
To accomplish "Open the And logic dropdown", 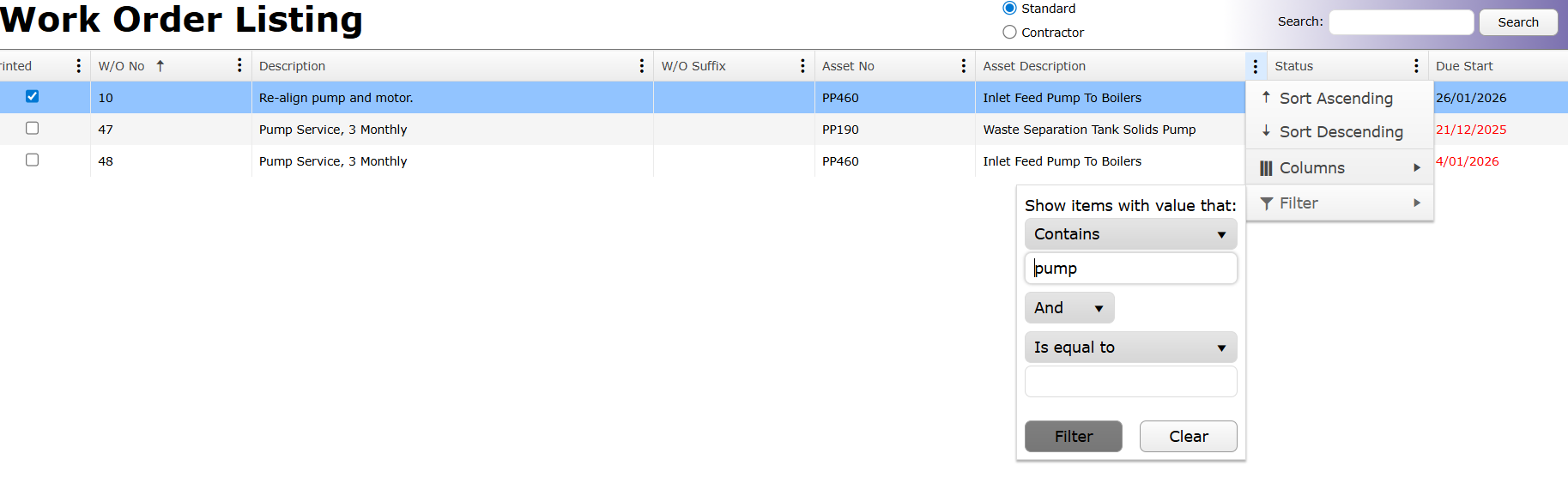I will 1069,308.
